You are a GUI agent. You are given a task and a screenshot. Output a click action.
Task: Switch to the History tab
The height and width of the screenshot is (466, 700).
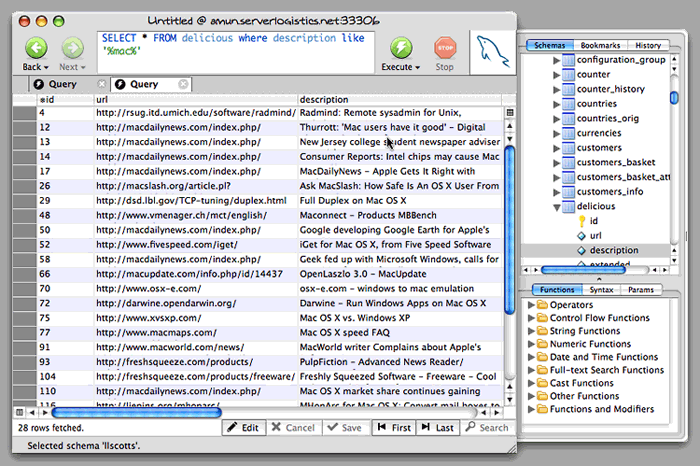click(x=648, y=45)
